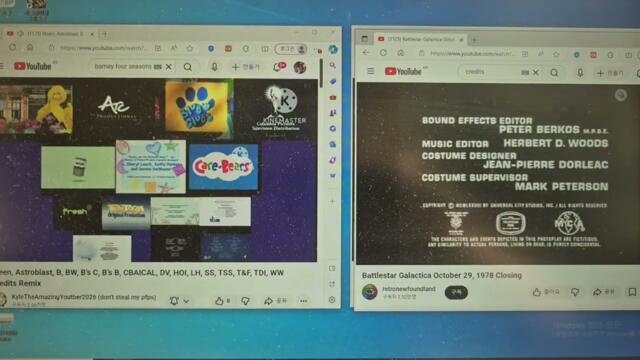Click left browser address bar URL

point(104,48)
